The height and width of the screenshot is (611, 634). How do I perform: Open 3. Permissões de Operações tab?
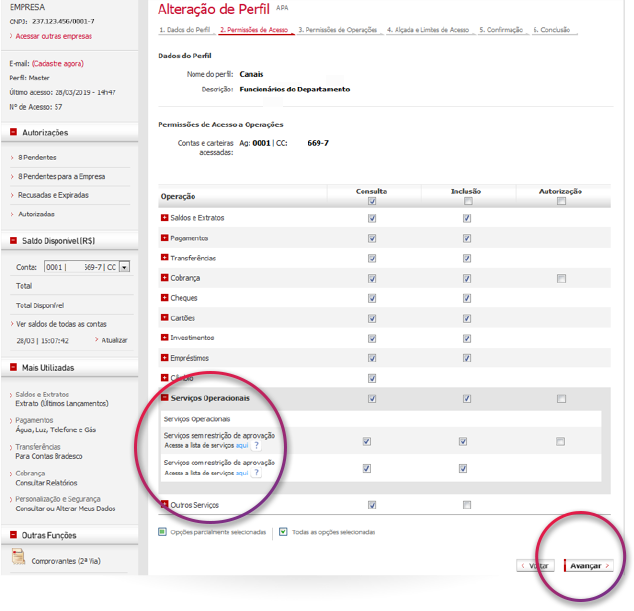coord(339,30)
